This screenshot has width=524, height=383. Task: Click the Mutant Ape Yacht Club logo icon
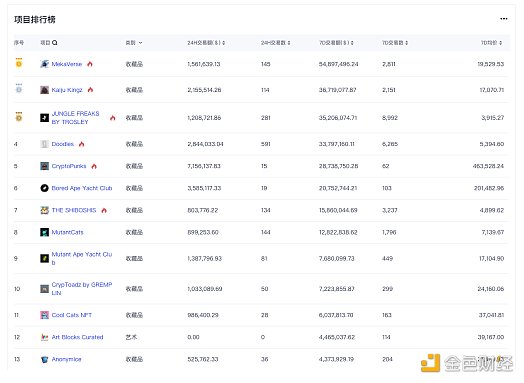pyautogui.click(x=44, y=258)
